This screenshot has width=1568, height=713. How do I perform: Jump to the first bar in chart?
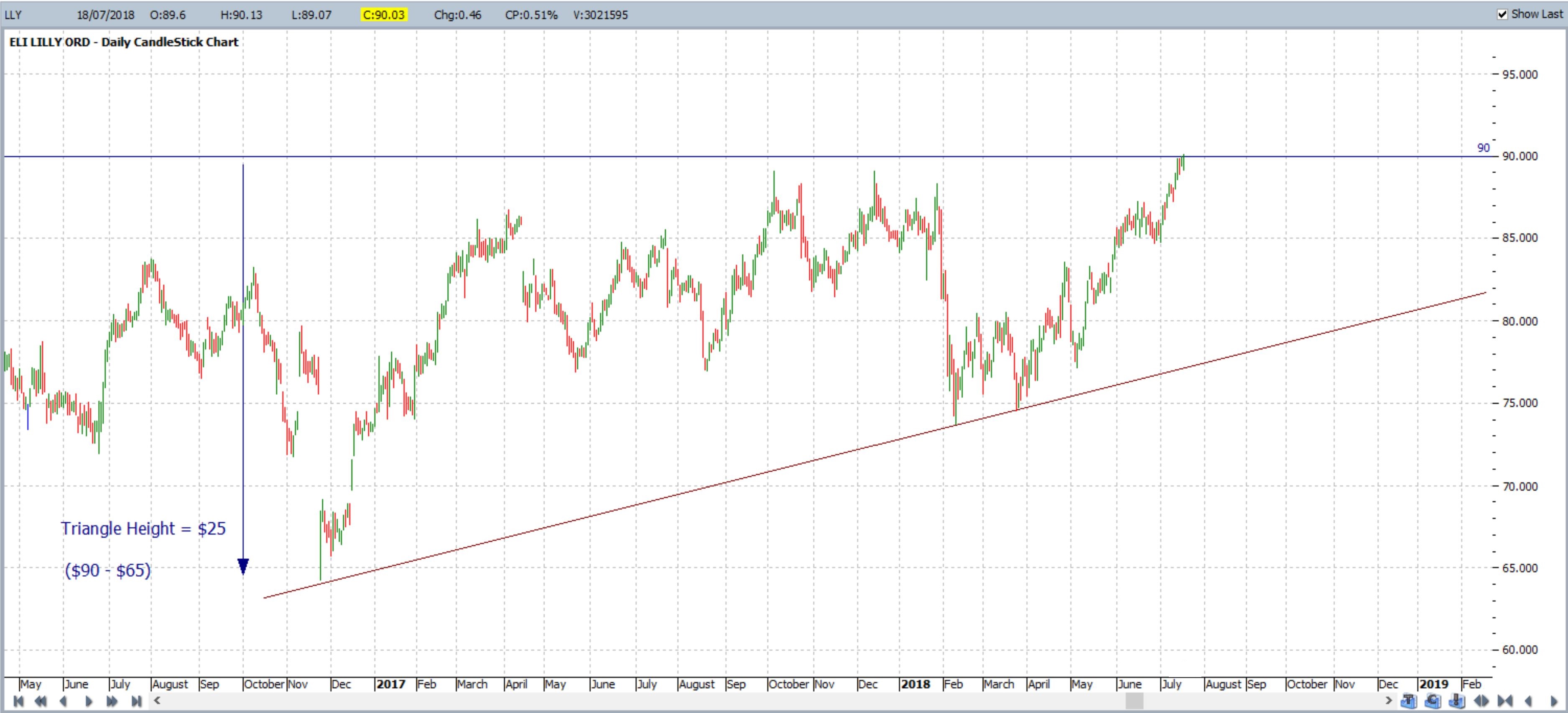[x=18, y=701]
